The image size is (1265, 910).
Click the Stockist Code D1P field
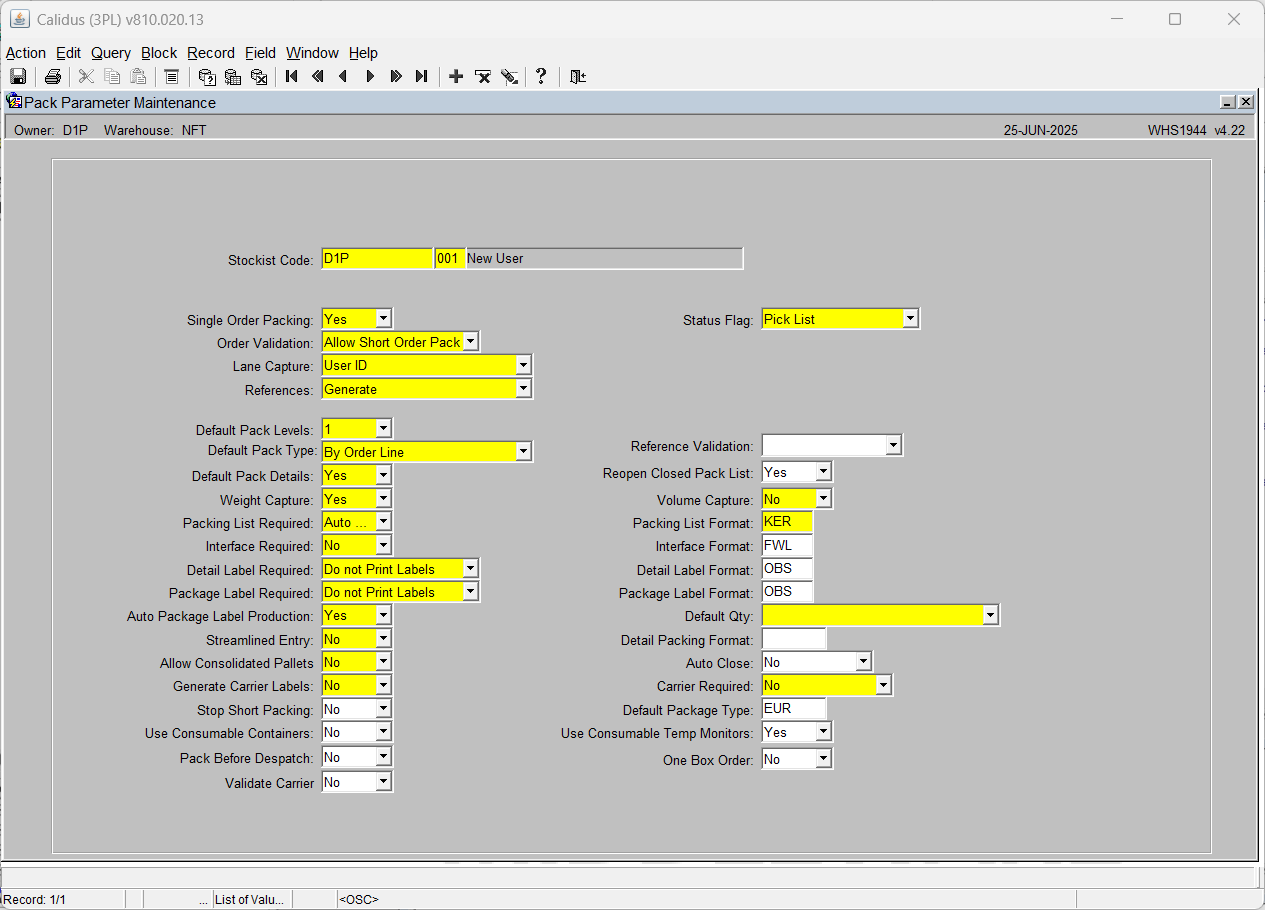pyautogui.click(x=377, y=259)
